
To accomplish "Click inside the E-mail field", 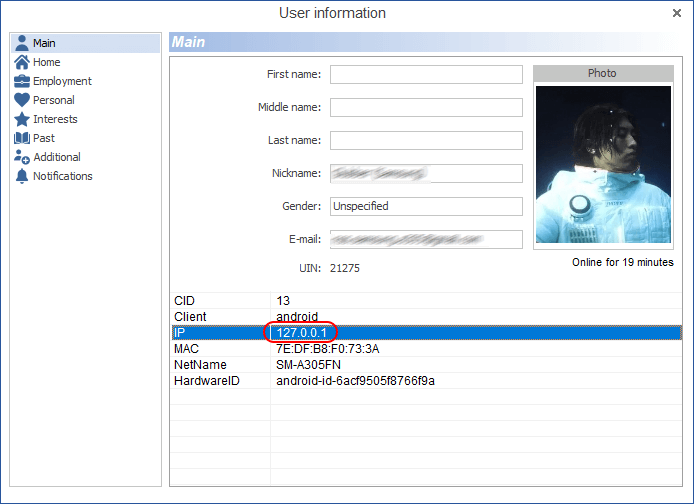I will pyautogui.click(x=426, y=239).
